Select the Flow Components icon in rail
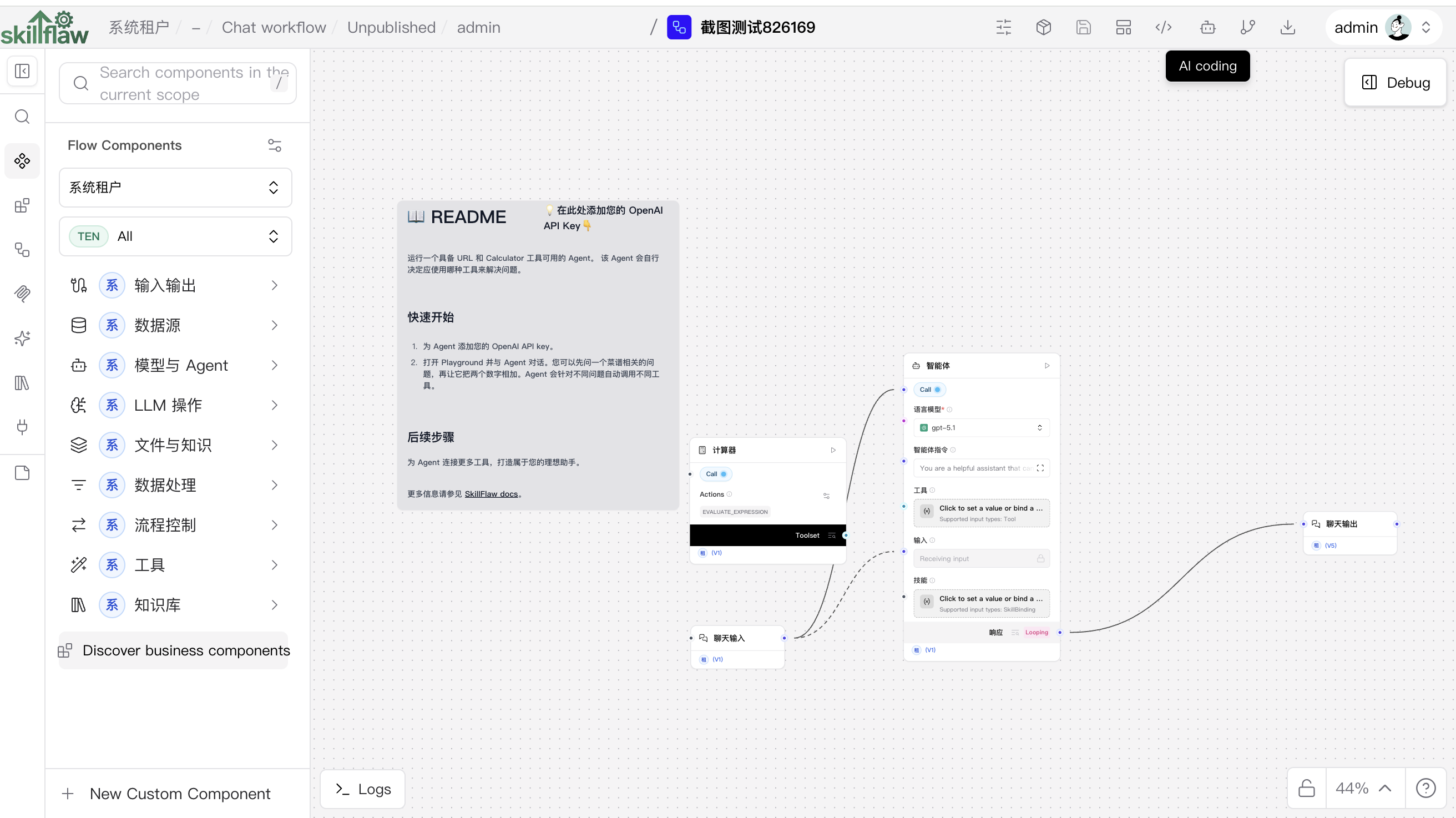This screenshot has height=818, width=1456. [22, 161]
